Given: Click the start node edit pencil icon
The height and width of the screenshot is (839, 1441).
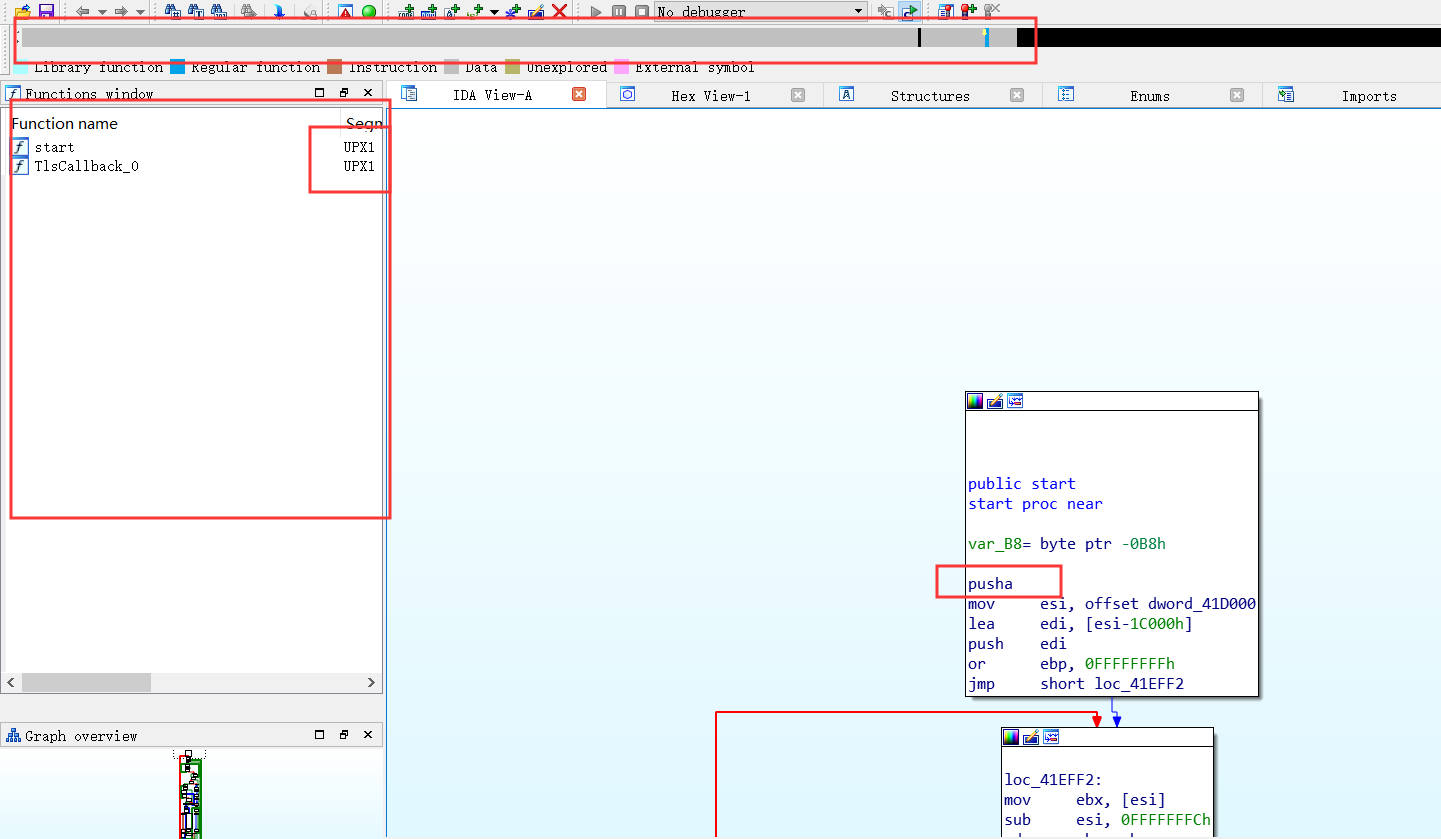Looking at the screenshot, I should [995, 401].
